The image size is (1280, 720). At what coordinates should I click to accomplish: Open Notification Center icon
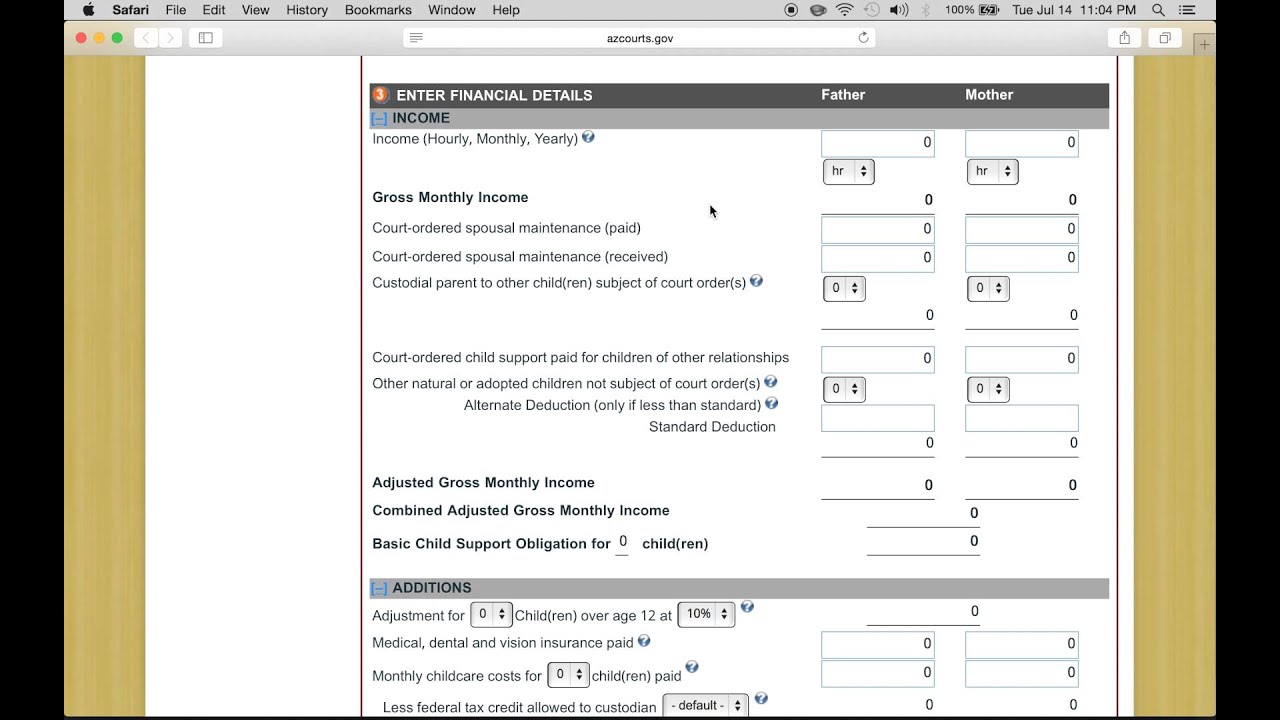pyautogui.click(x=1187, y=10)
